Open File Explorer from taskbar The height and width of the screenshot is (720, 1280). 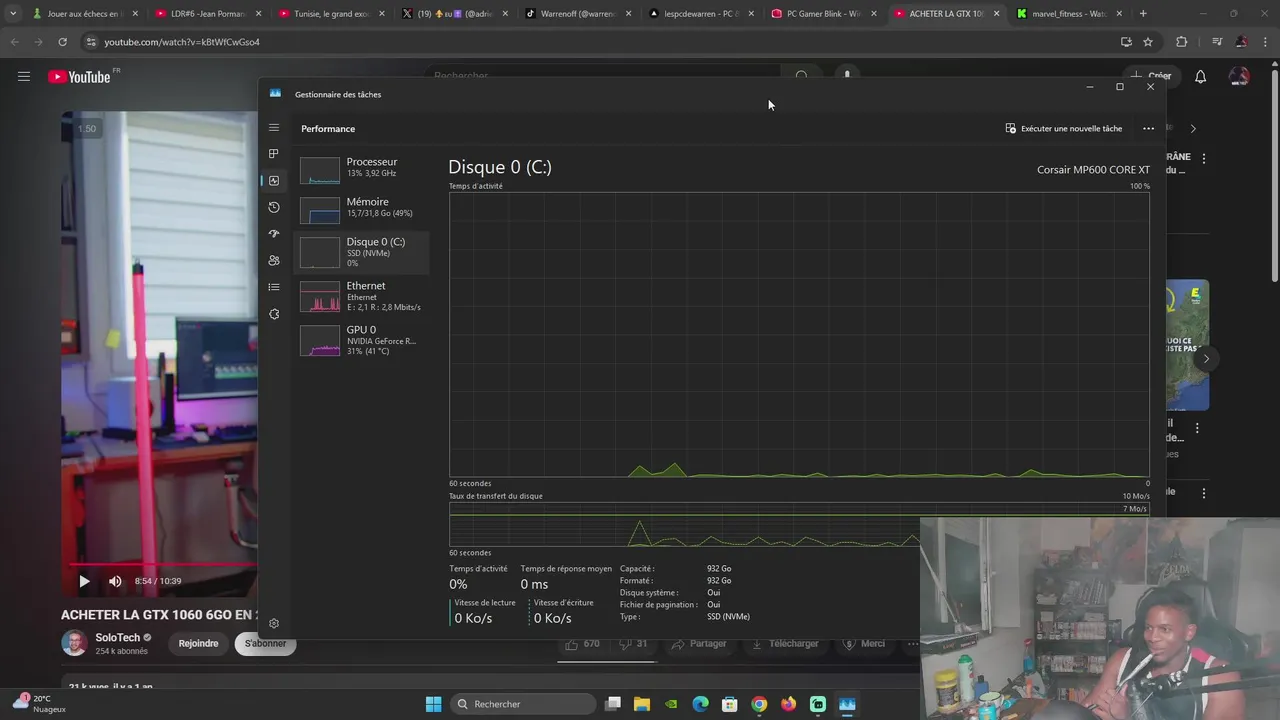642,704
